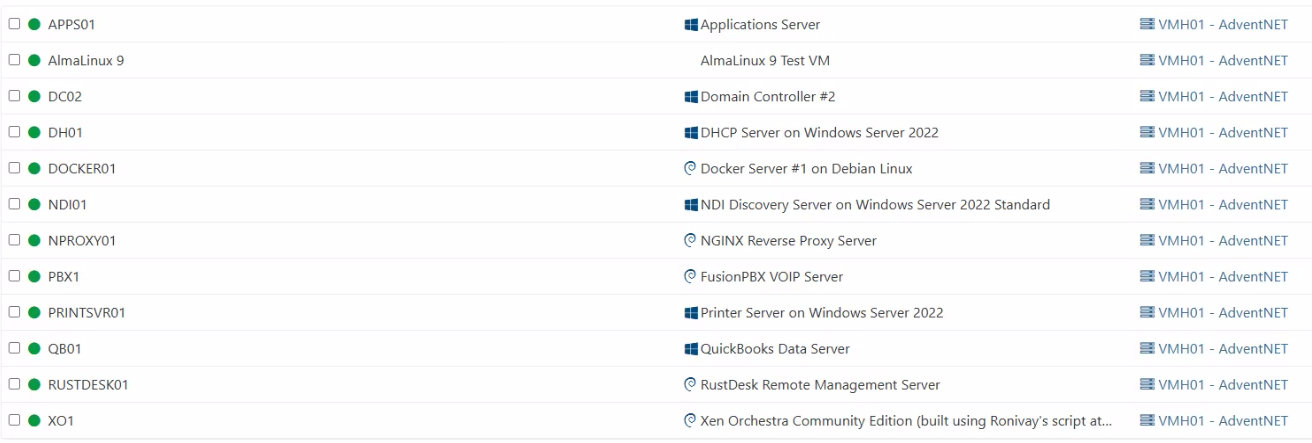Select the DH01 row checkbox
The height and width of the screenshot is (443, 1312).
tap(14, 132)
